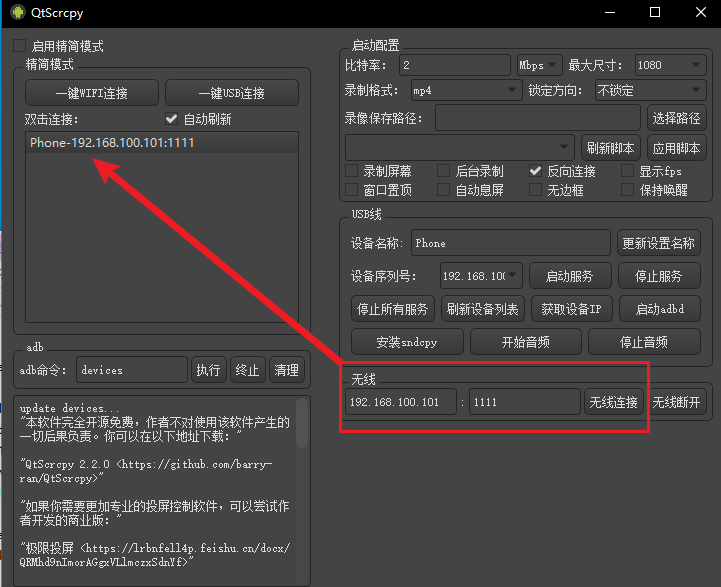This screenshot has width=721, height=587.
Task: Open the 设备序列号 dropdown
Action: pyautogui.click(x=480, y=275)
